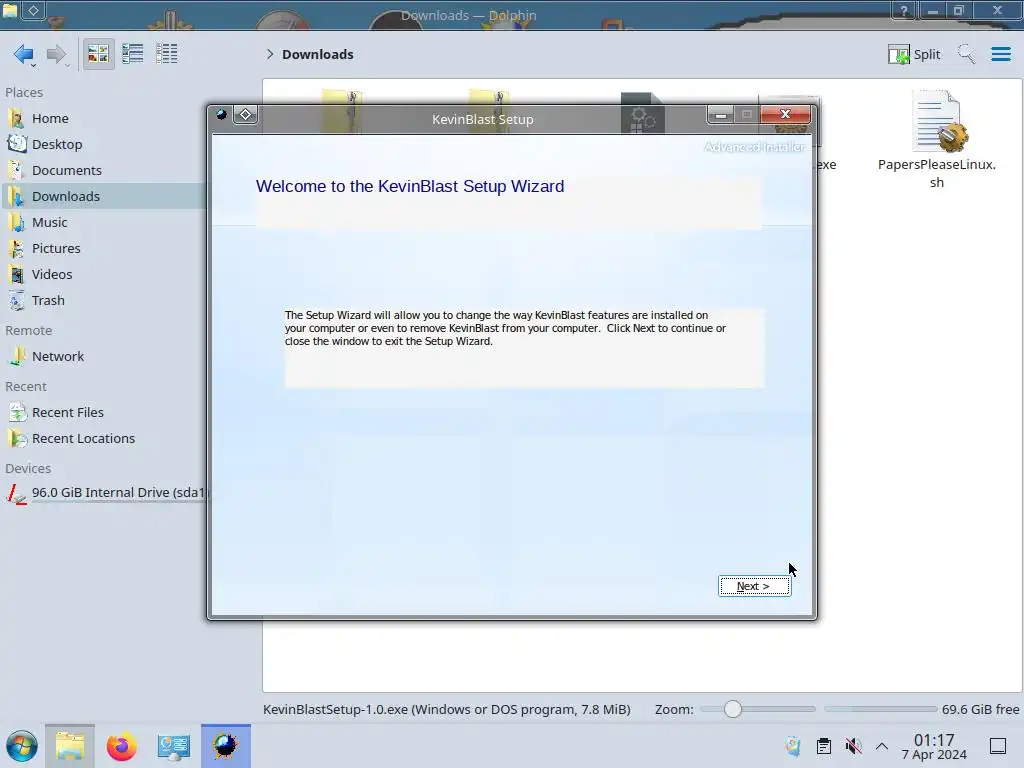Adjust Dolphin zoom slider handle
Viewport: 1024px width, 768px height.
coord(733,709)
